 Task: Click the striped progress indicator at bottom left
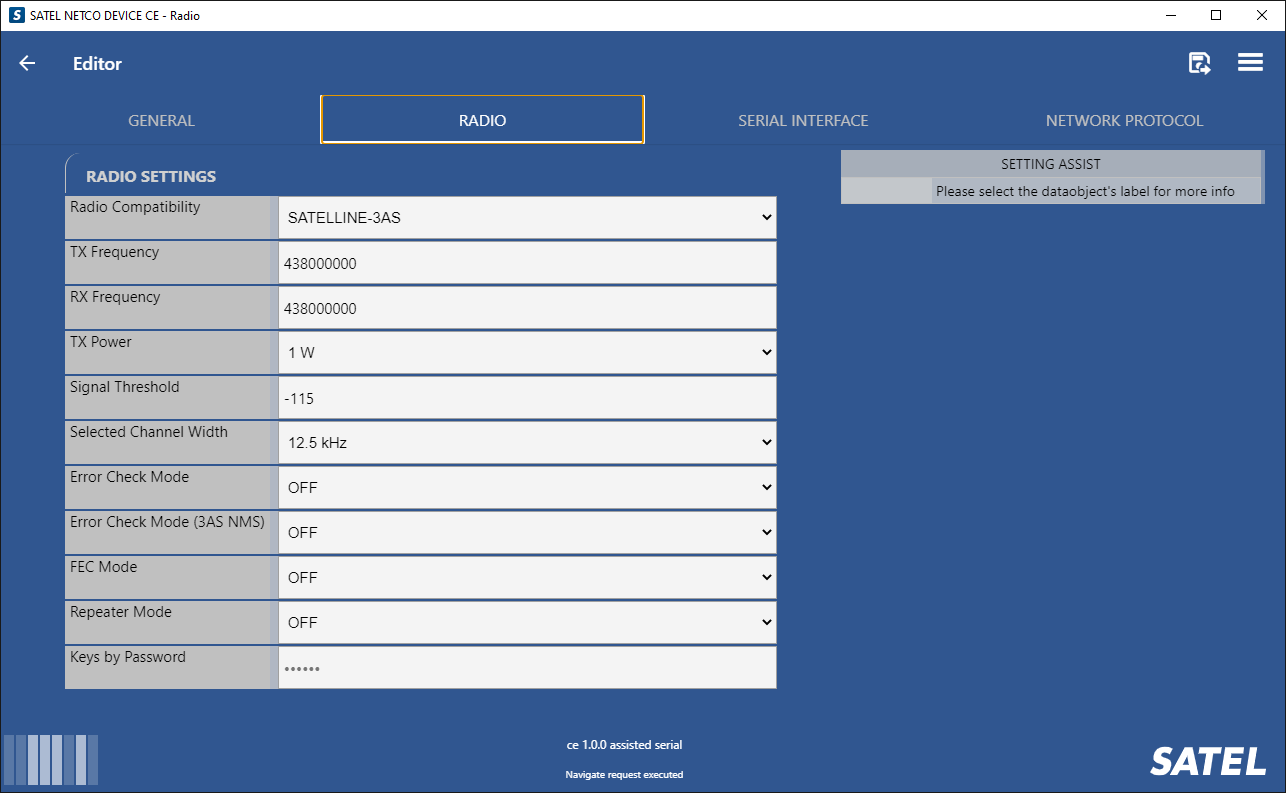coord(51,760)
